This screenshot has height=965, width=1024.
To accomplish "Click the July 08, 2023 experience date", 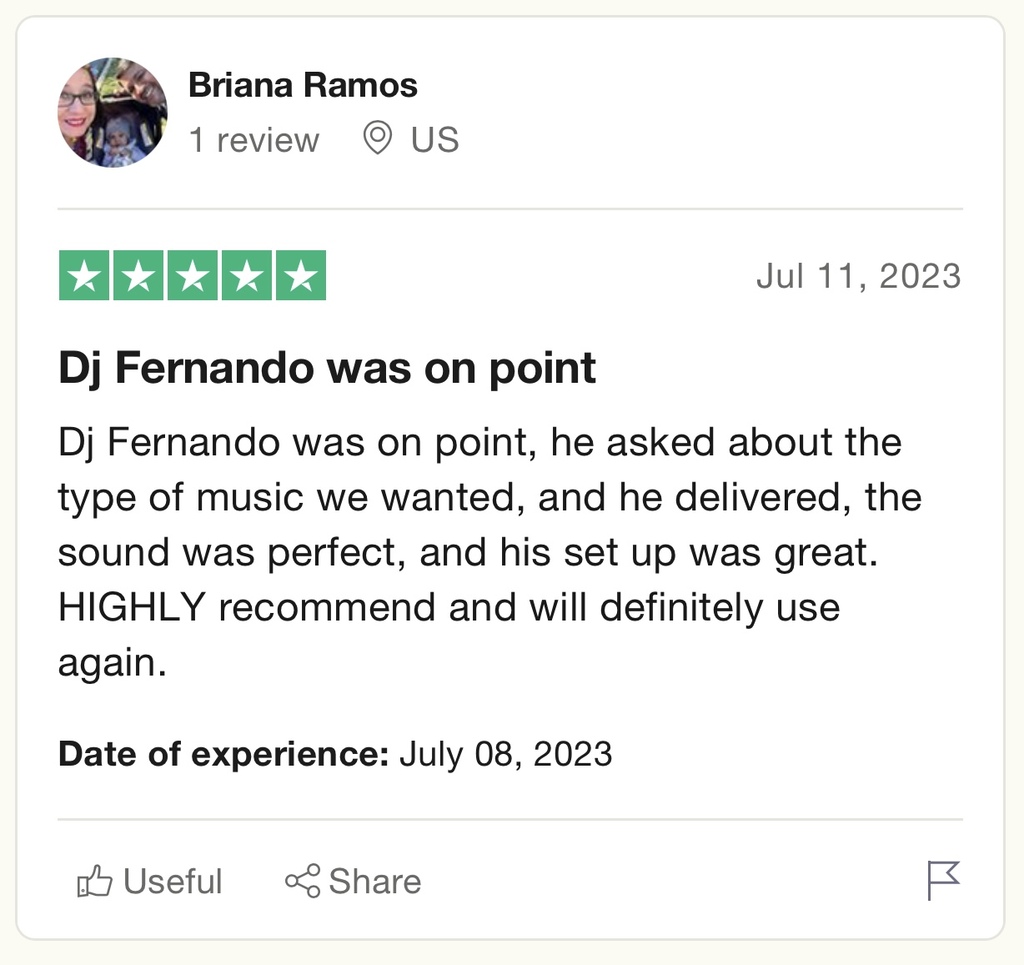I will (505, 755).
